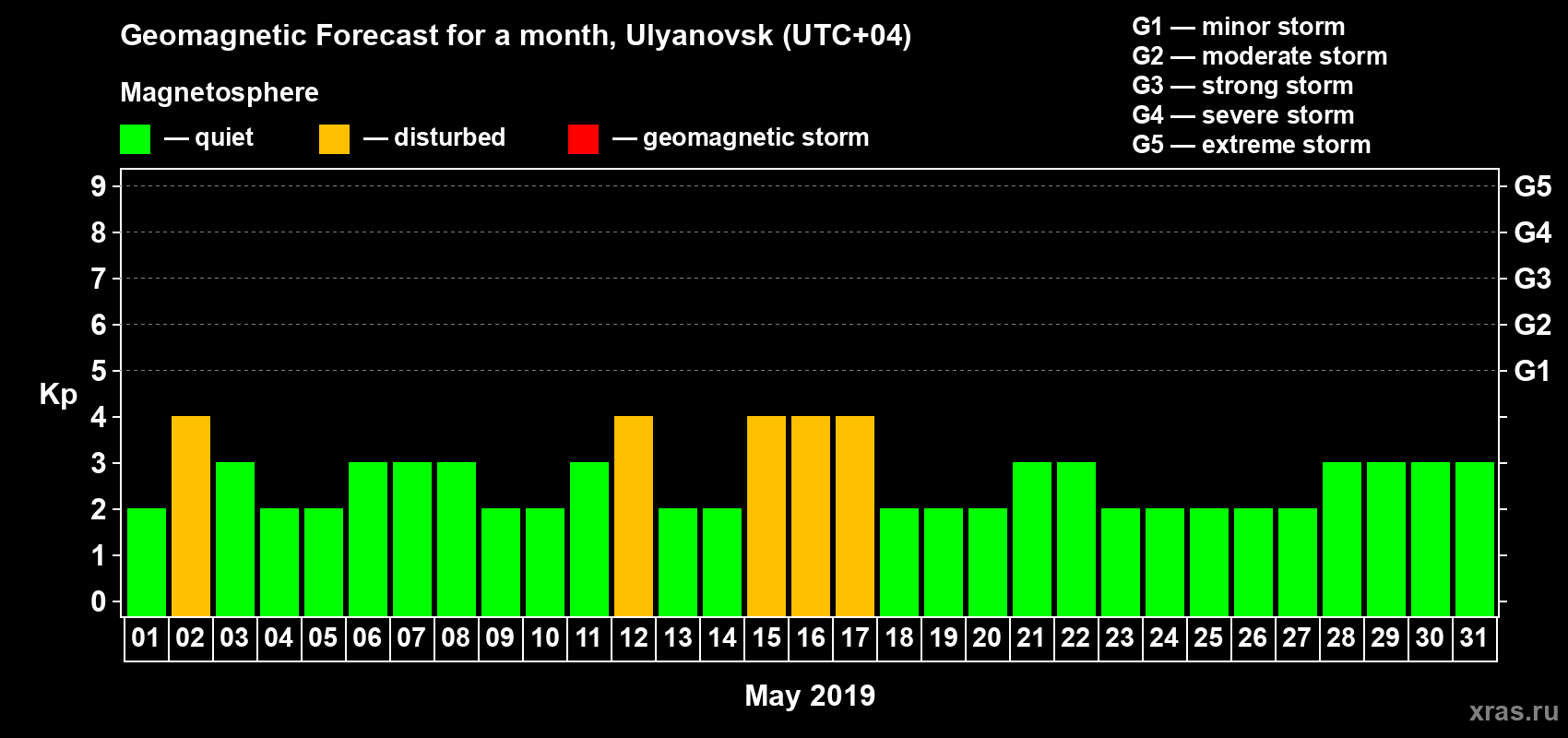
Task: Click the green bar for day 14
Action: click(x=722, y=563)
